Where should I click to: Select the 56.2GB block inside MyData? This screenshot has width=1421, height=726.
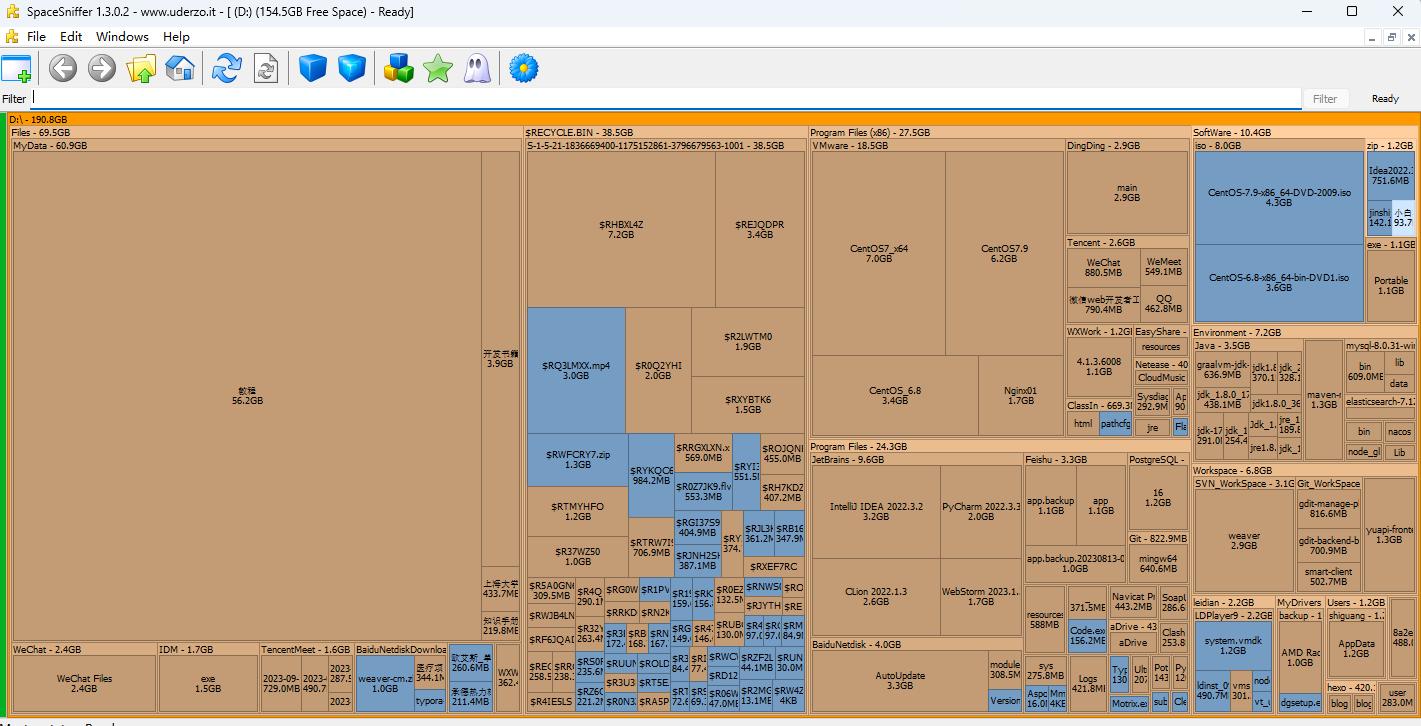(x=246, y=396)
